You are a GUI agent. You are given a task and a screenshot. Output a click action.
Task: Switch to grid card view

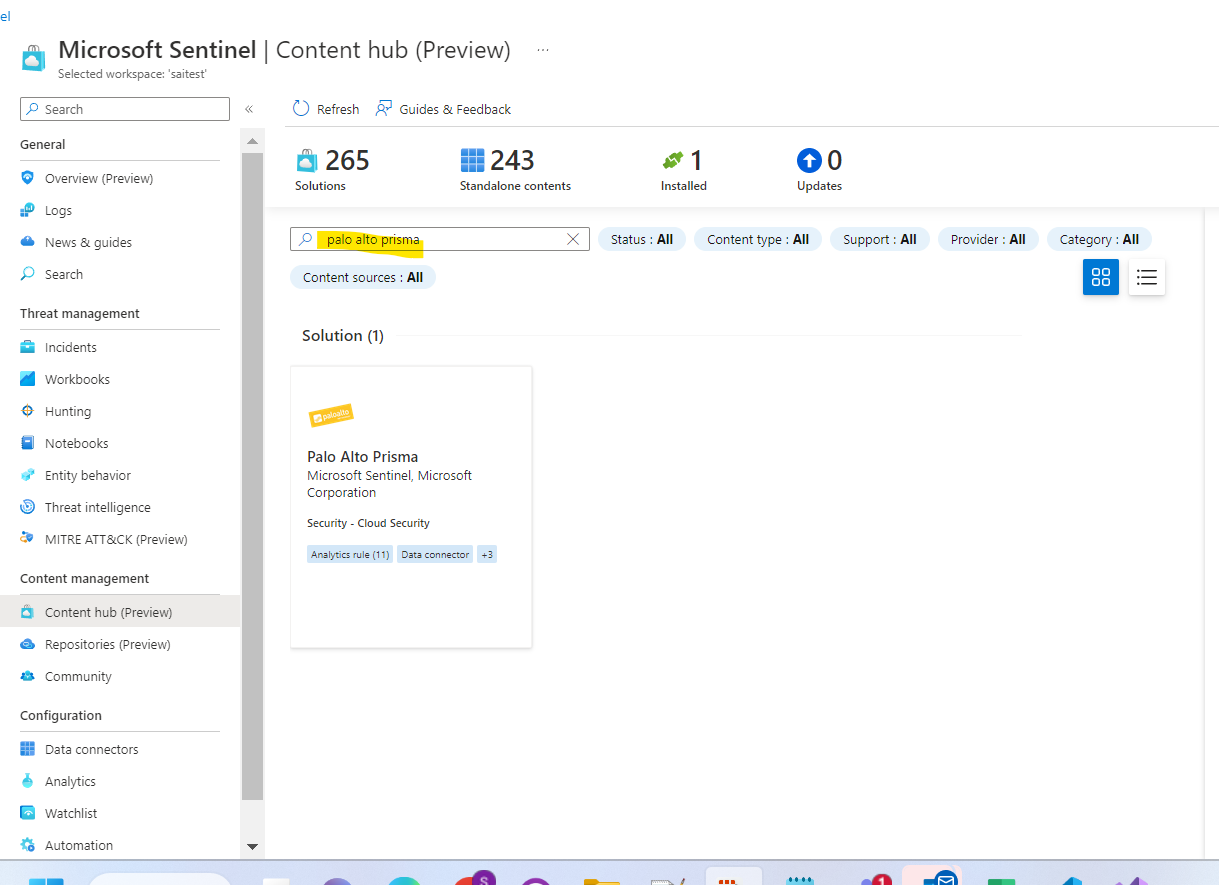point(1100,277)
